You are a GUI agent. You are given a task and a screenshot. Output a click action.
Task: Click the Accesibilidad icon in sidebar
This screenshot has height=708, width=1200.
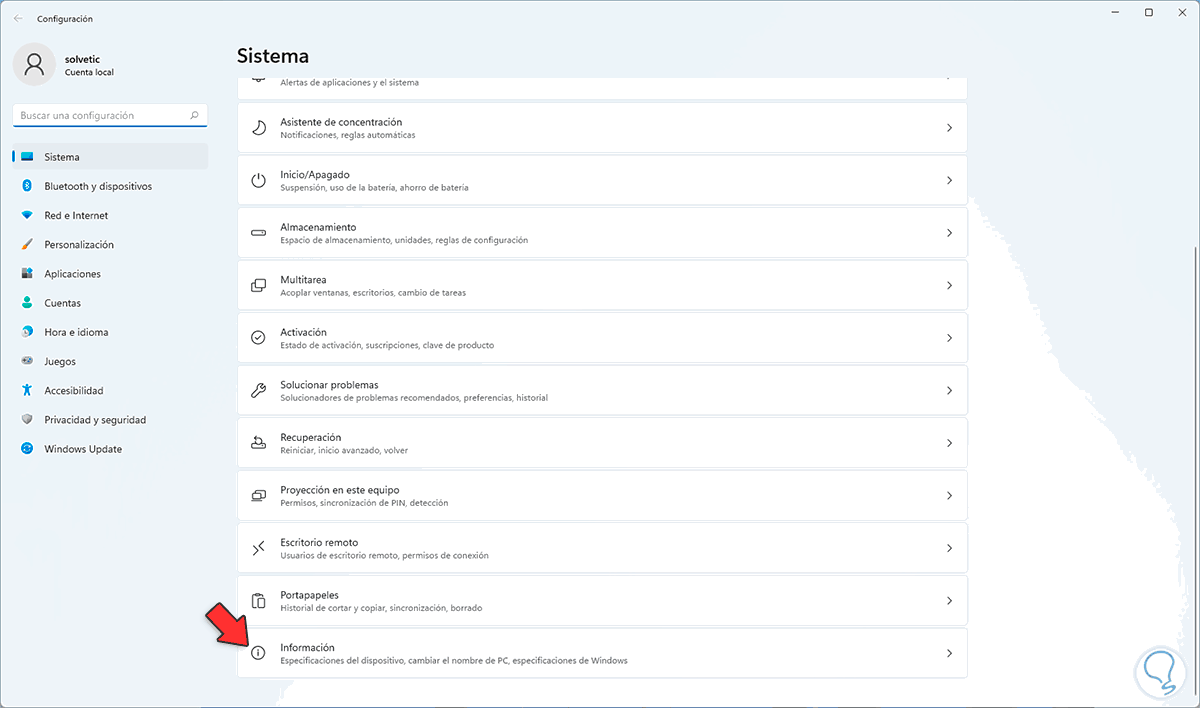26,390
